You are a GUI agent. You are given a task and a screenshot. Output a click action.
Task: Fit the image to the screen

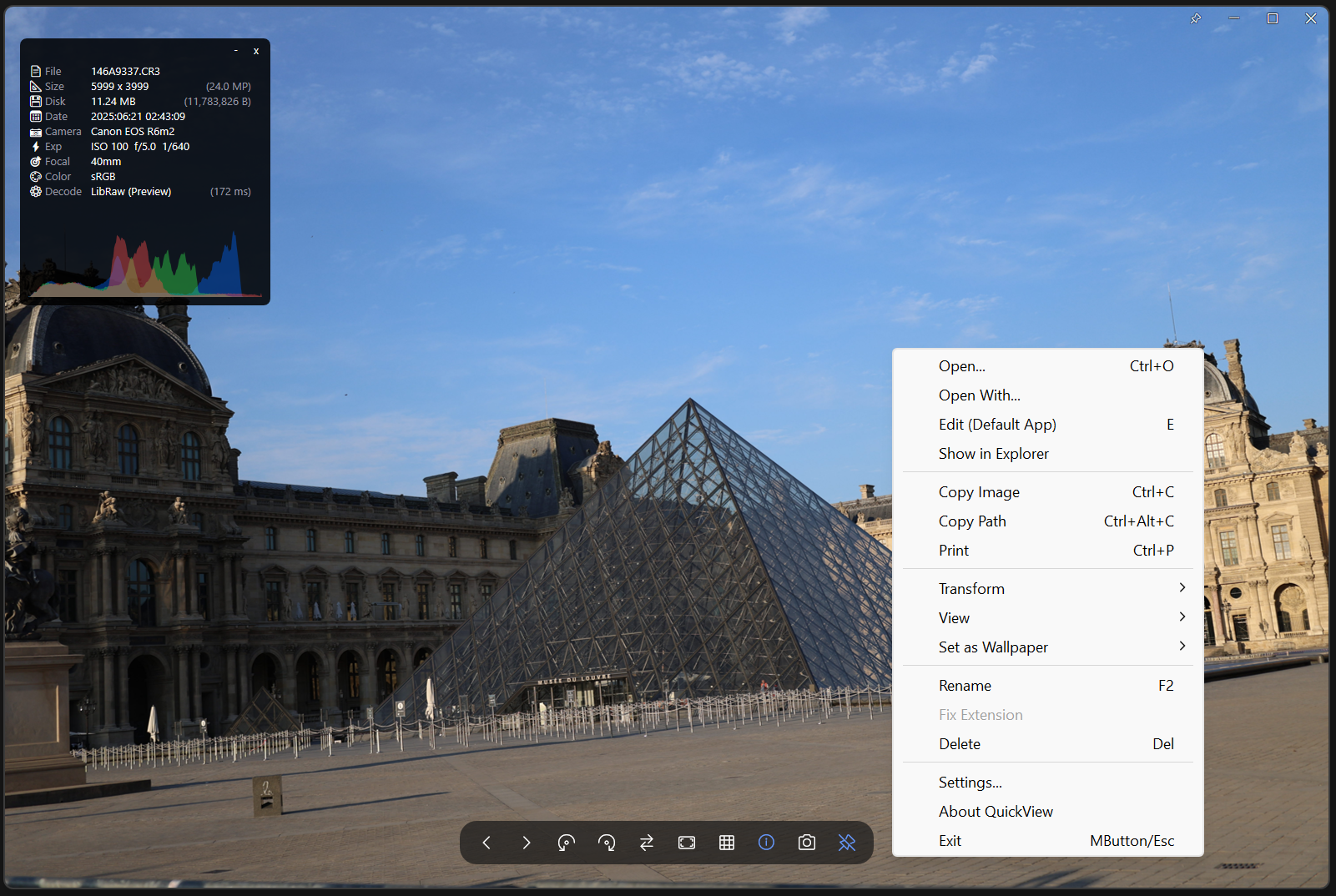686,843
